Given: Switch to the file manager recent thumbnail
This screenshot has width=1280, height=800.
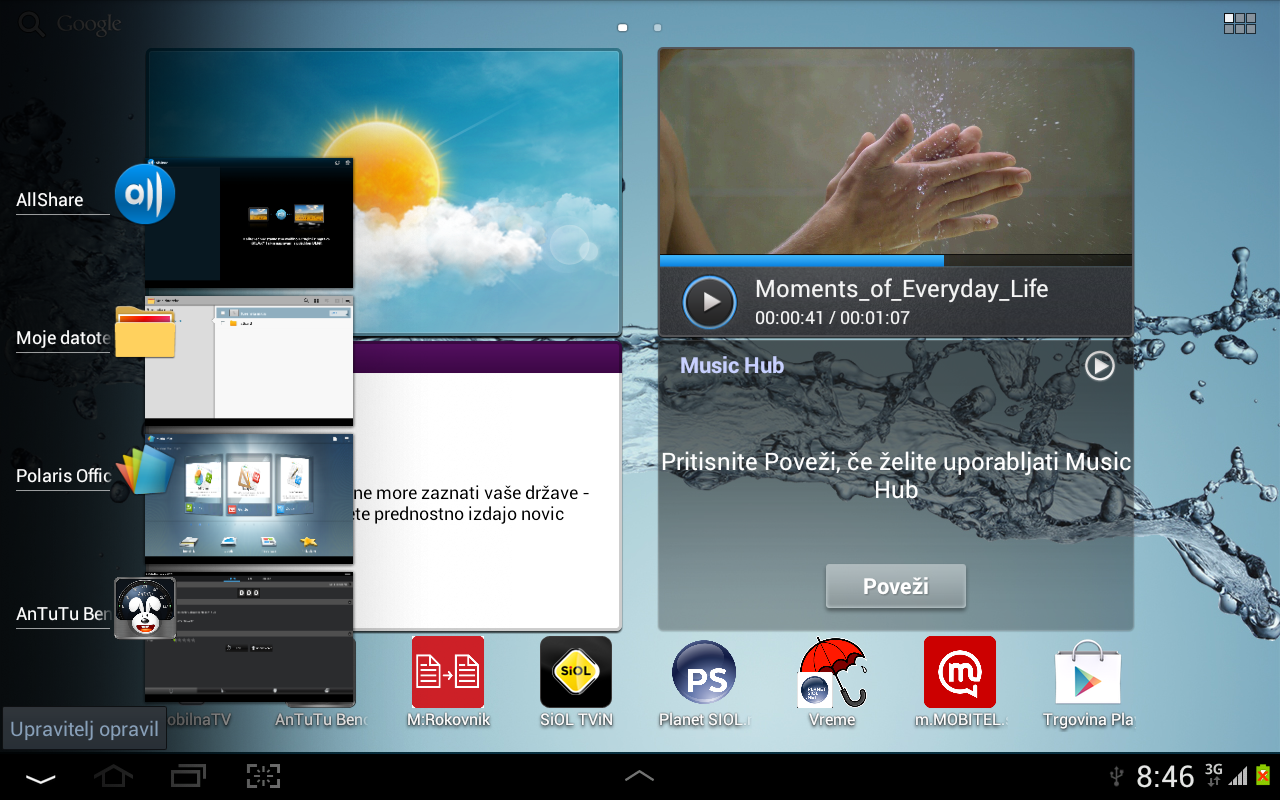Looking at the screenshot, I should pyautogui.click(x=249, y=360).
